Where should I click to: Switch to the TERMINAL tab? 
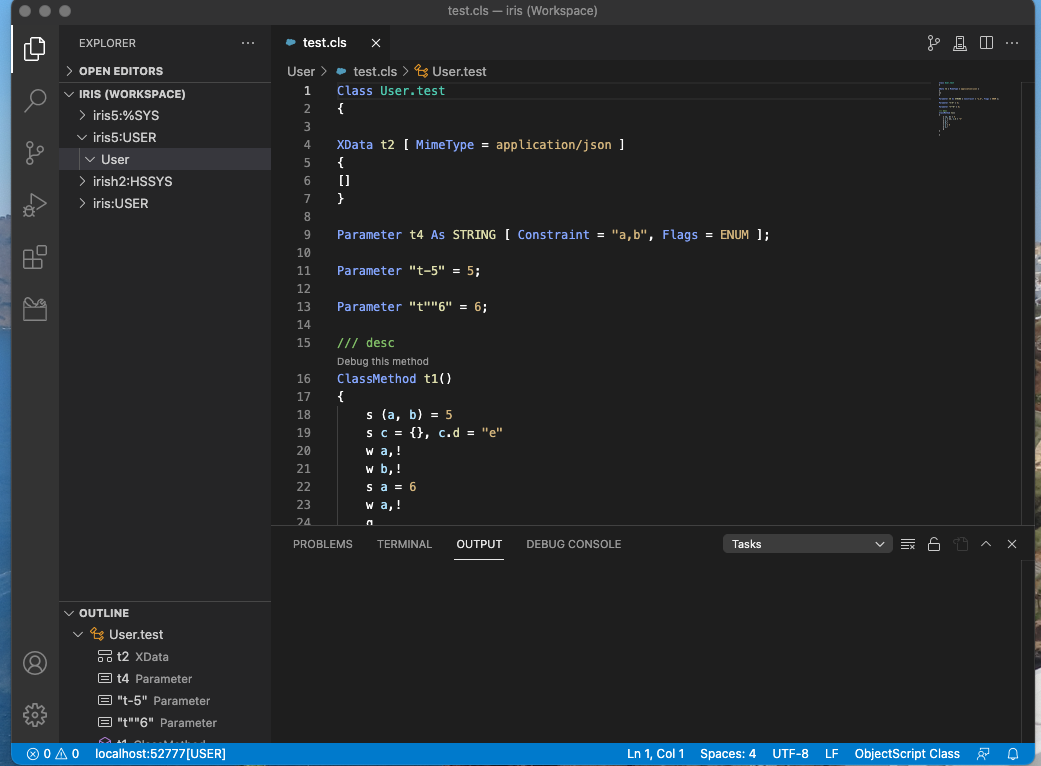404,544
